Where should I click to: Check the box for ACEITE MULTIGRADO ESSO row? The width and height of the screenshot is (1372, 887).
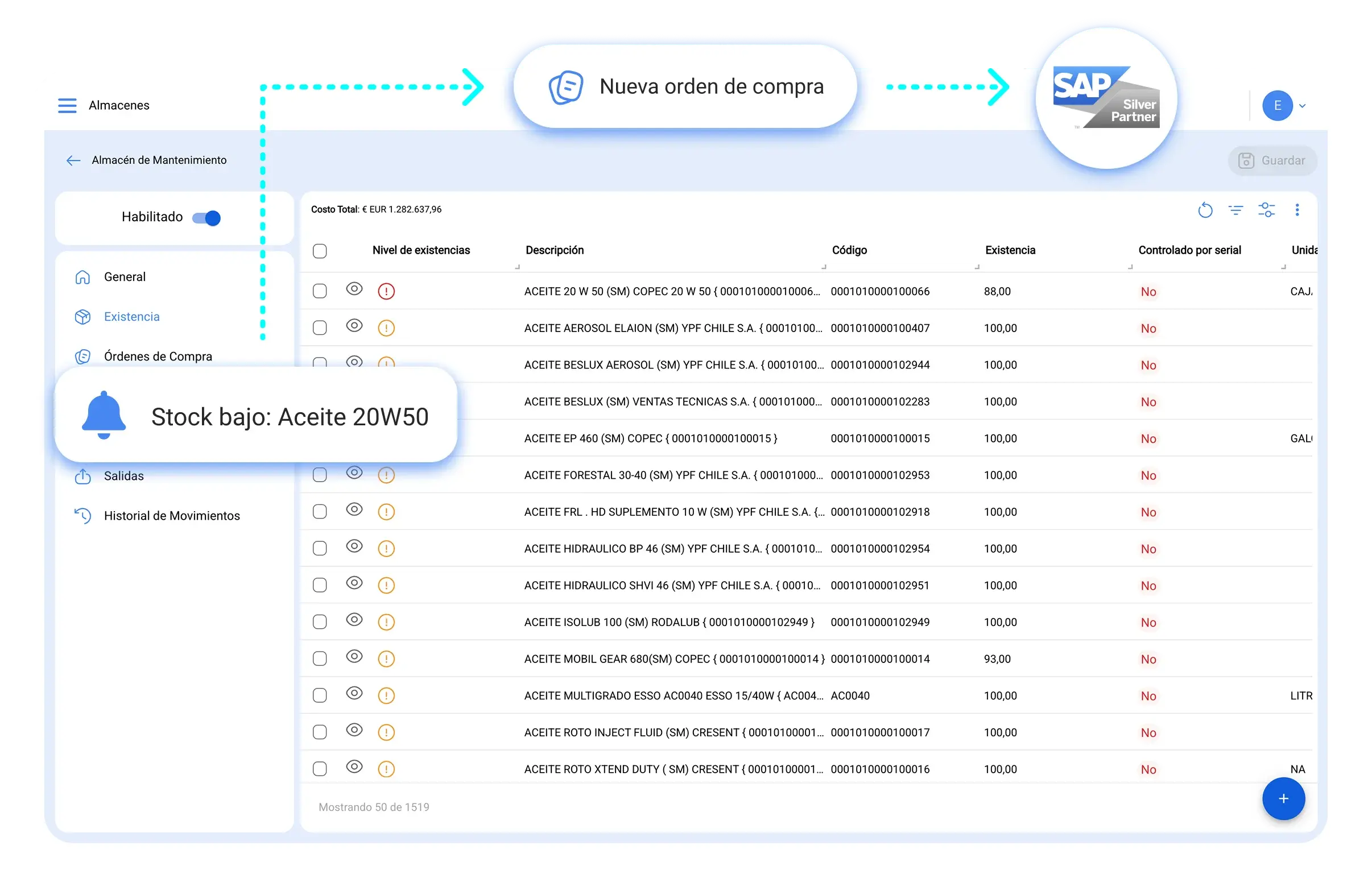coord(319,695)
